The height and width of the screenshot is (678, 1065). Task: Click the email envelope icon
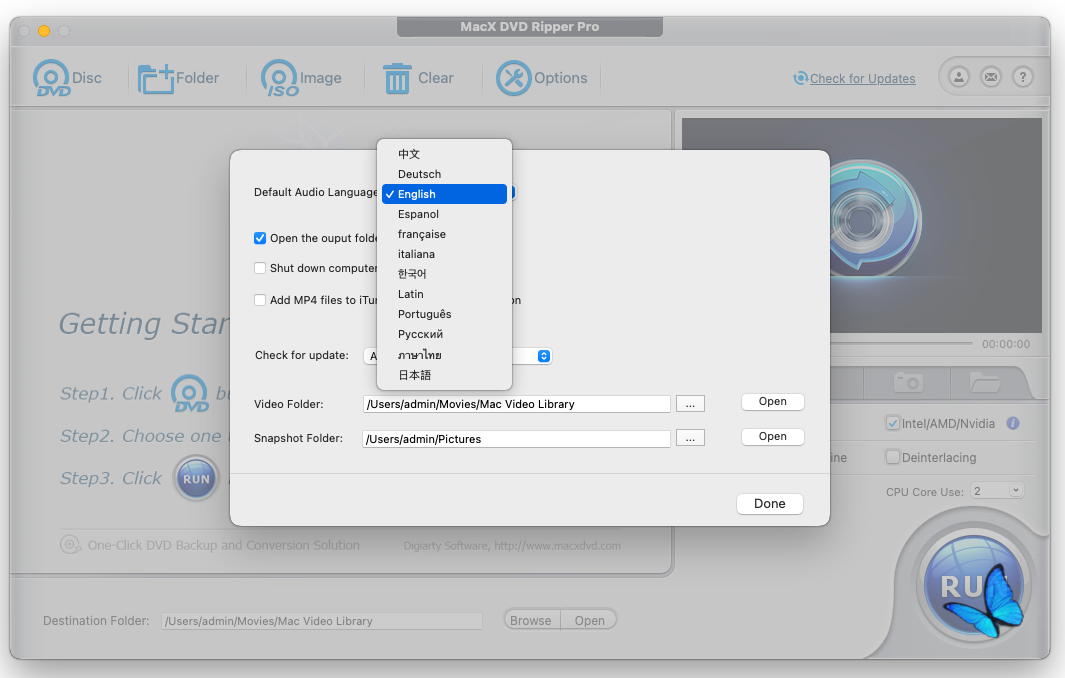pyautogui.click(x=991, y=77)
